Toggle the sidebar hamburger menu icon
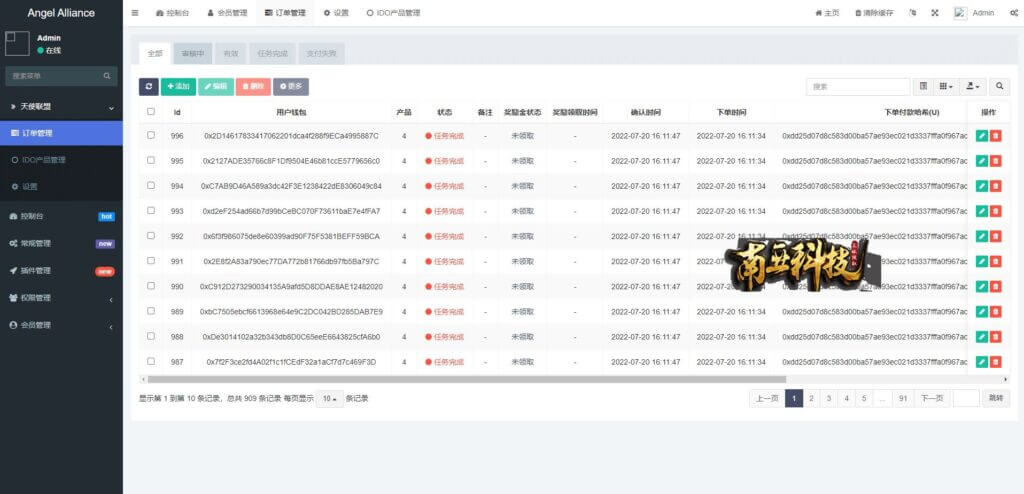The width and height of the screenshot is (1024, 494). 135,13
